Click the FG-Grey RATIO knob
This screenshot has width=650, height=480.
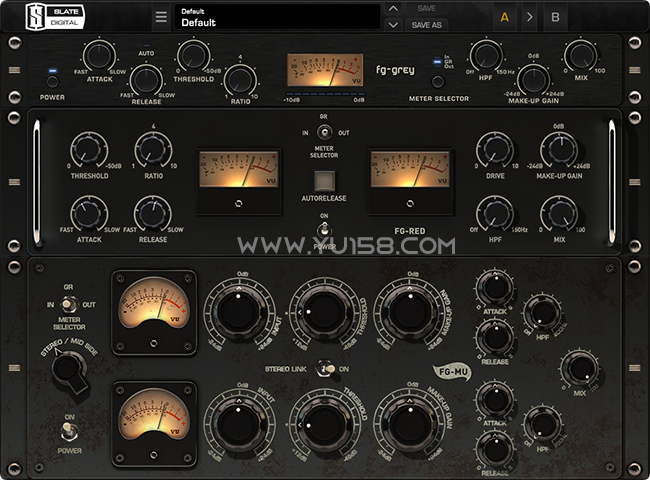240,79
